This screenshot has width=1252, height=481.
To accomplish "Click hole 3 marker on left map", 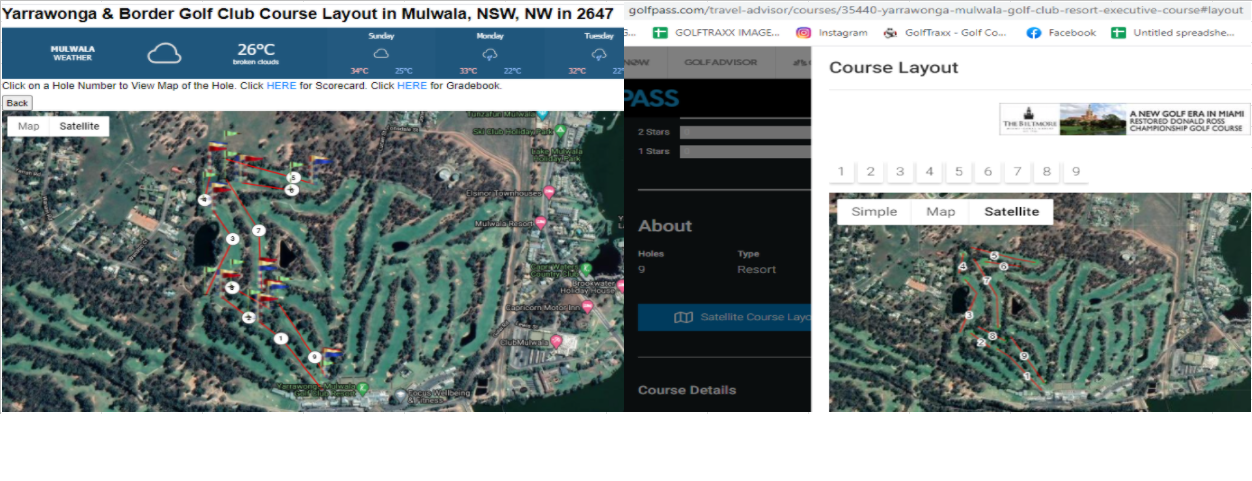I will click(x=232, y=239).
